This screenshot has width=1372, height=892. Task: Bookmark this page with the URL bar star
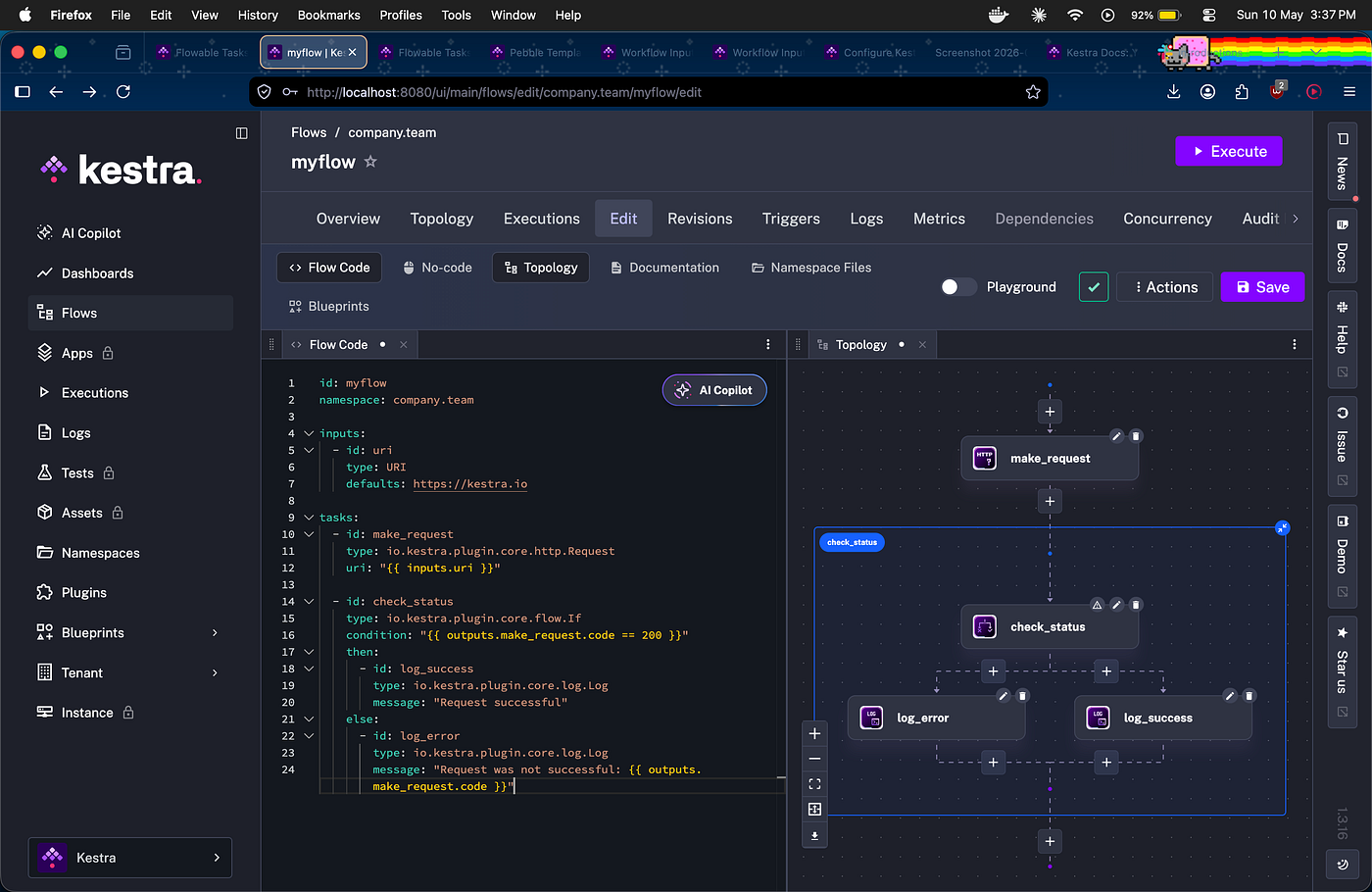(x=1033, y=92)
